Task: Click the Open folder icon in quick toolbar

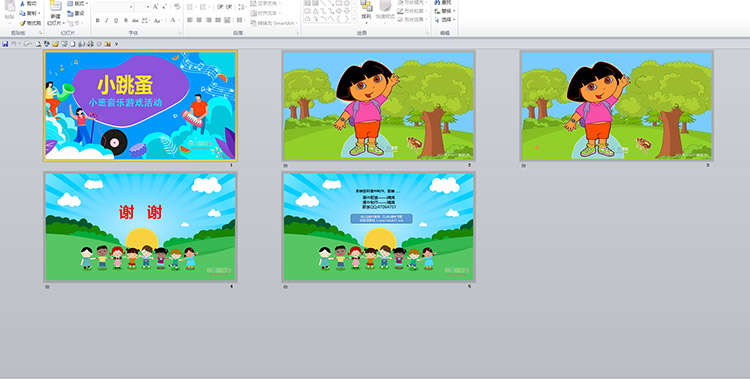Action: 55,44
